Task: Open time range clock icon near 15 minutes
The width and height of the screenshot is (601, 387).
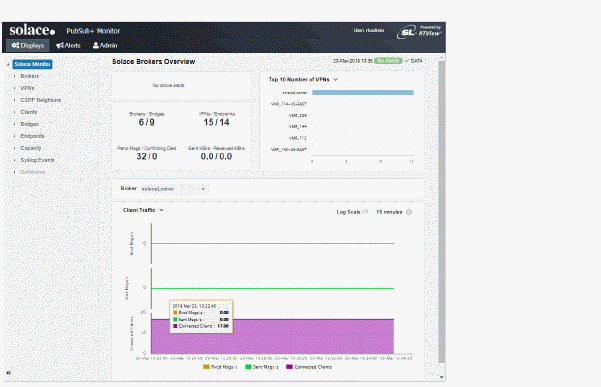Action: (x=409, y=212)
